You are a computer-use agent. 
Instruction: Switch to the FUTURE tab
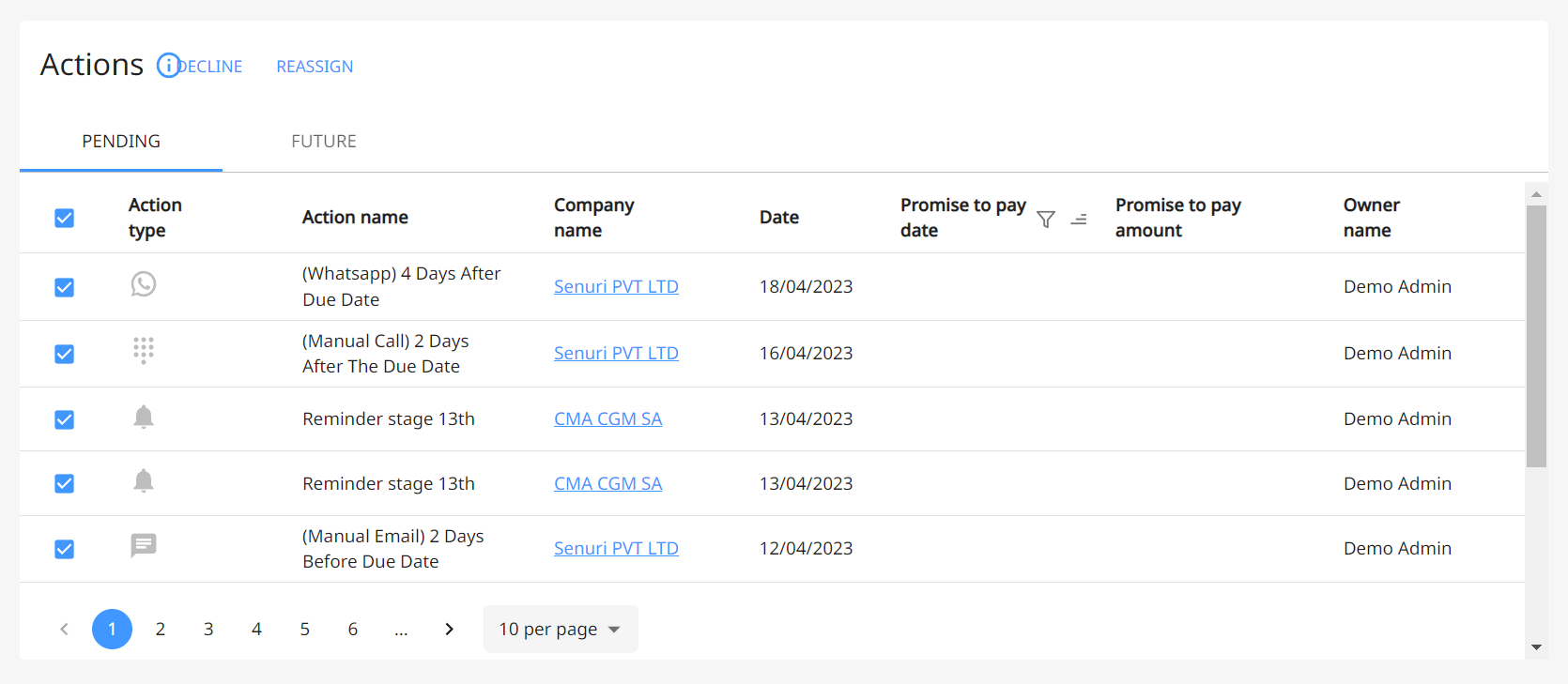click(324, 142)
